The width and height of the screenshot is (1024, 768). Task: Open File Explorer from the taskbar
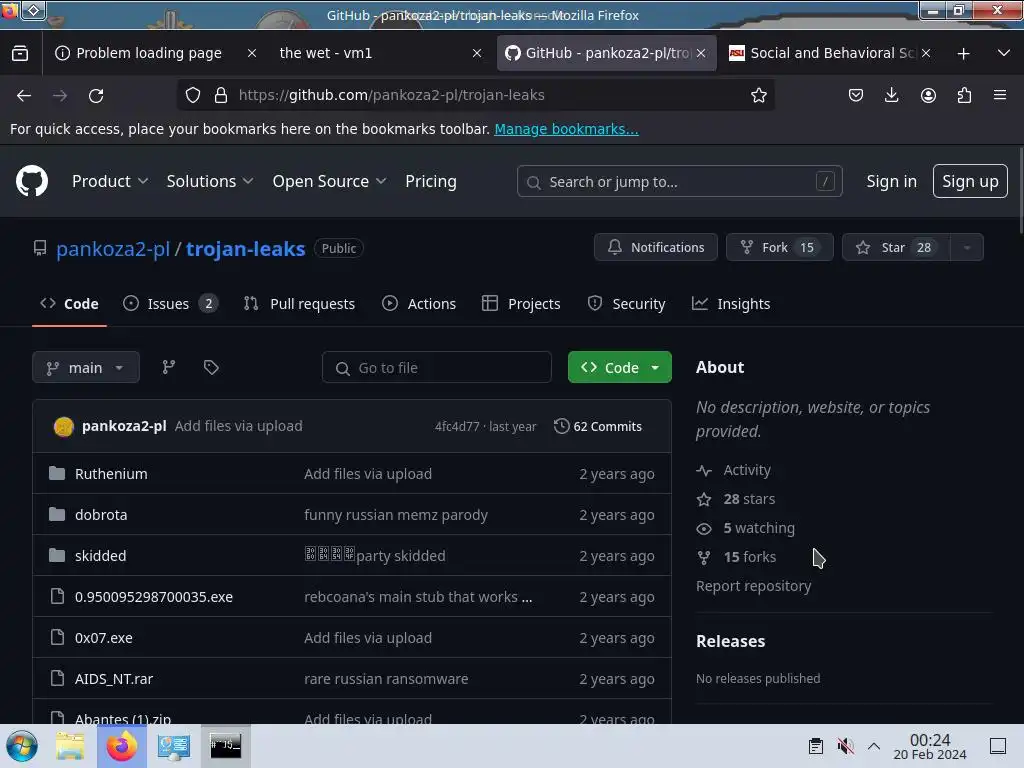(70, 746)
